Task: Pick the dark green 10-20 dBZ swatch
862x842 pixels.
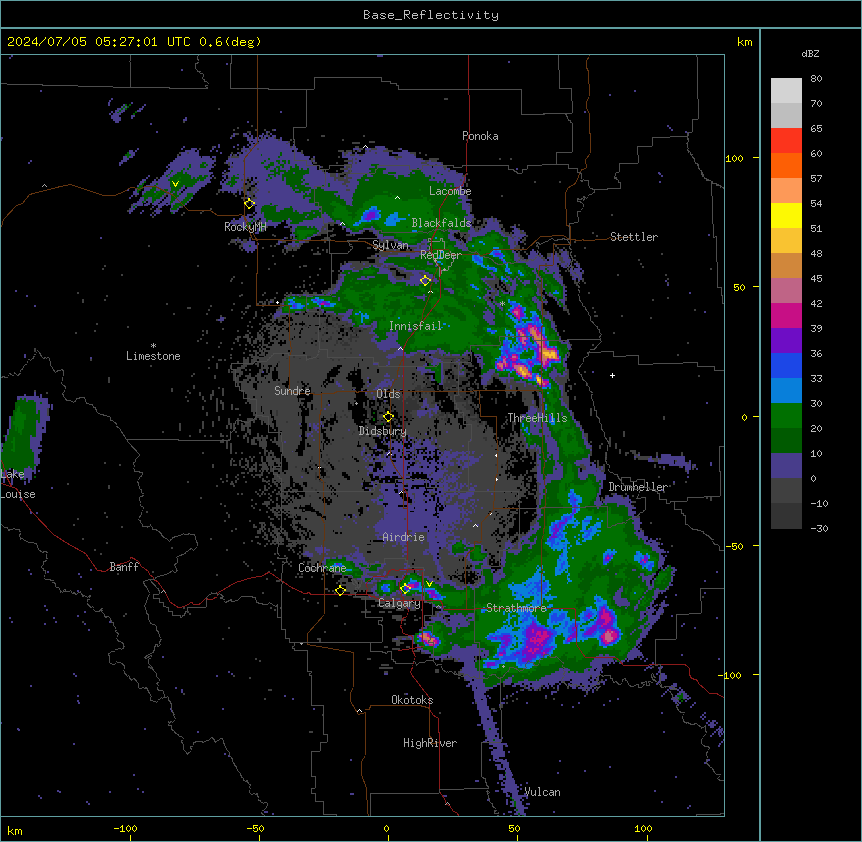Action: (x=786, y=441)
